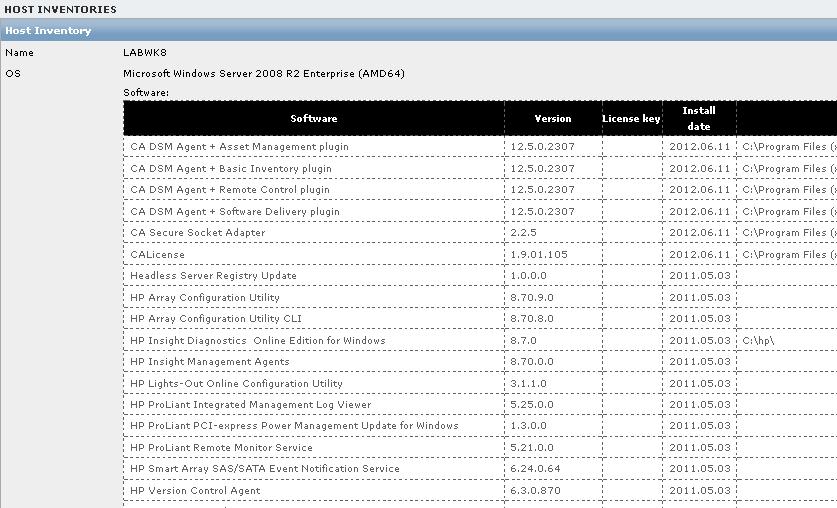
Task: Select CA DSM Agent + Asset Management plugin row
Action: [239, 147]
